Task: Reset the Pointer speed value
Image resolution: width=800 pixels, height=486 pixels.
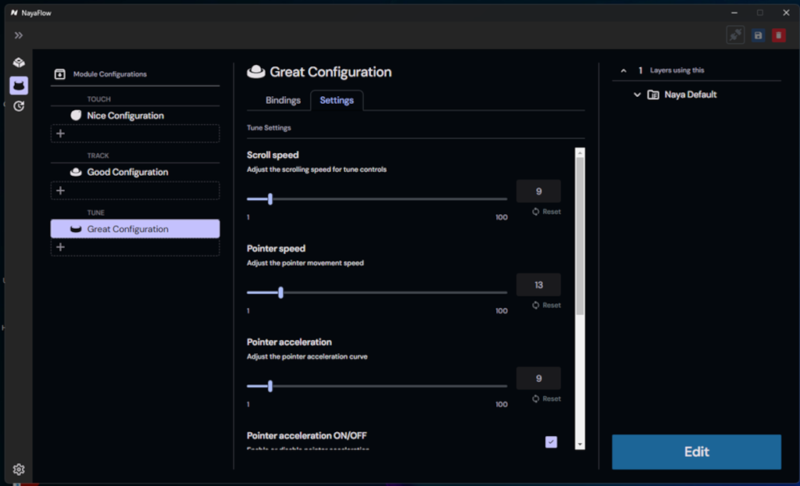Action: 546,305
